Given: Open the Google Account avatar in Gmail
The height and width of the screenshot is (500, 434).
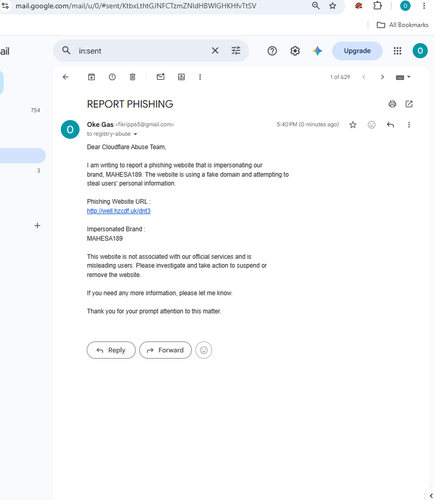Looking at the screenshot, I should pos(420,51).
